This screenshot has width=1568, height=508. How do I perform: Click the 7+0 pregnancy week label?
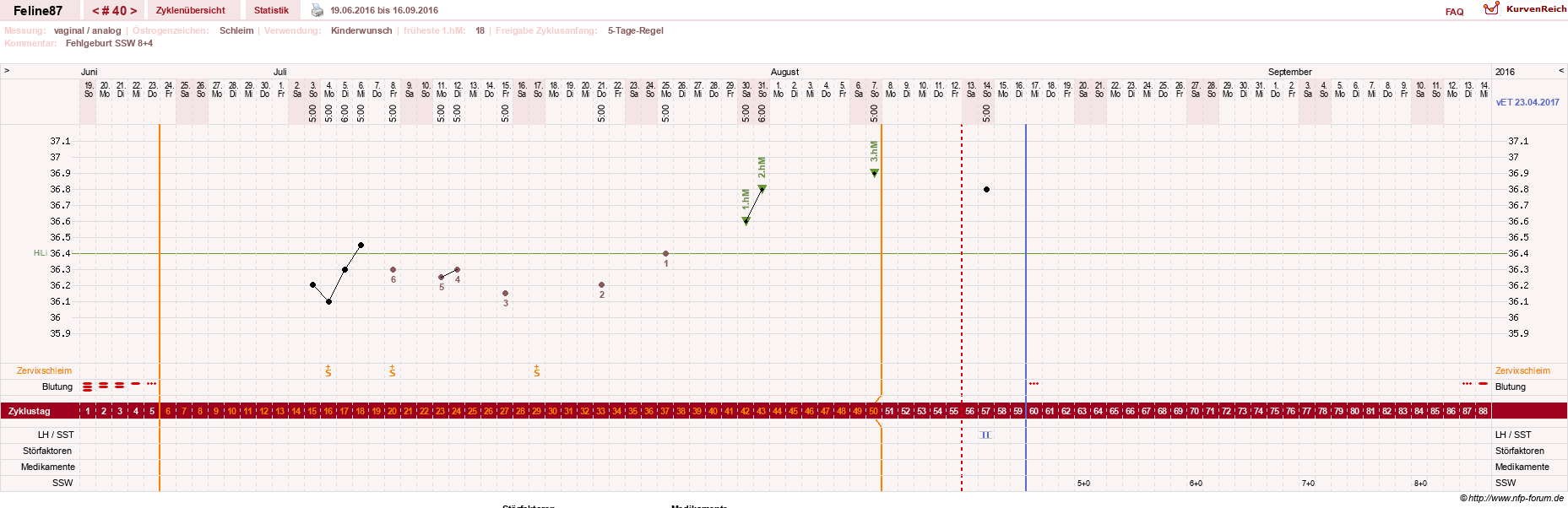coord(1308,484)
